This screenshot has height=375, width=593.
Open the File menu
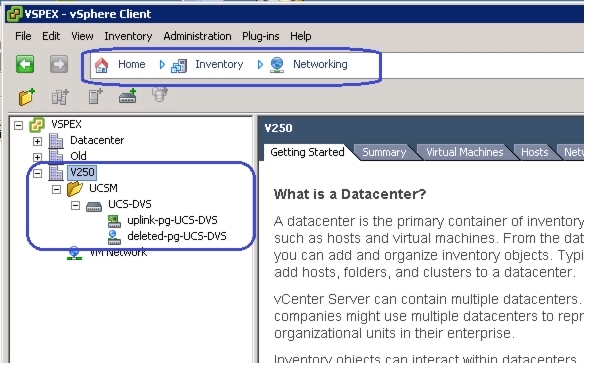[23, 36]
